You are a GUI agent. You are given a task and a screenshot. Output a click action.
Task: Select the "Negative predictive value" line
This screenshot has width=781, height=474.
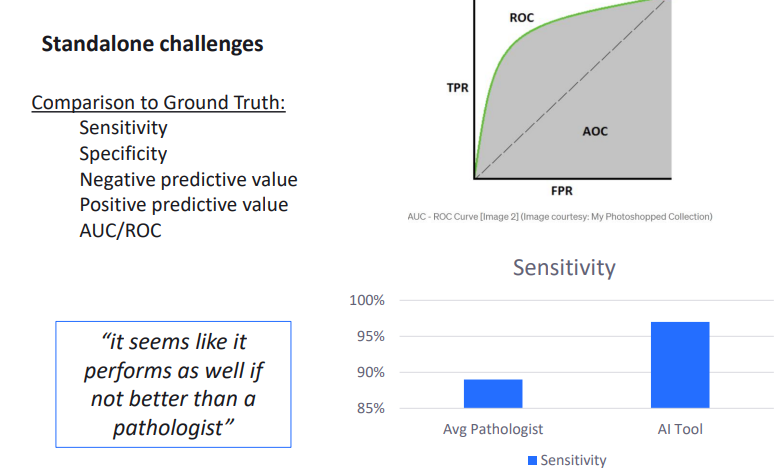[x=188, y=180]
